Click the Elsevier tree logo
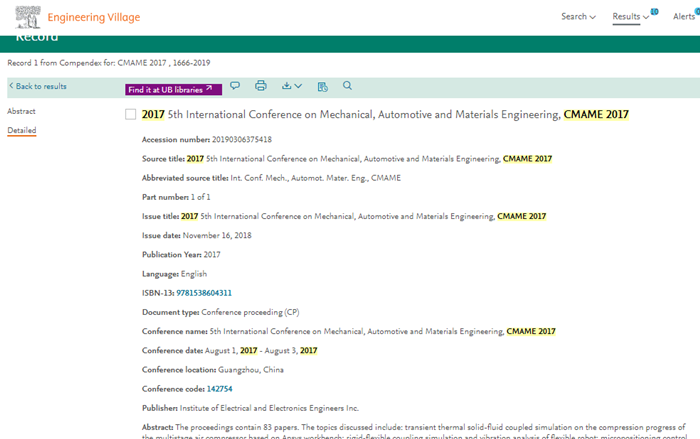Viewport: 700px width, 439px height. click(28, 17)
